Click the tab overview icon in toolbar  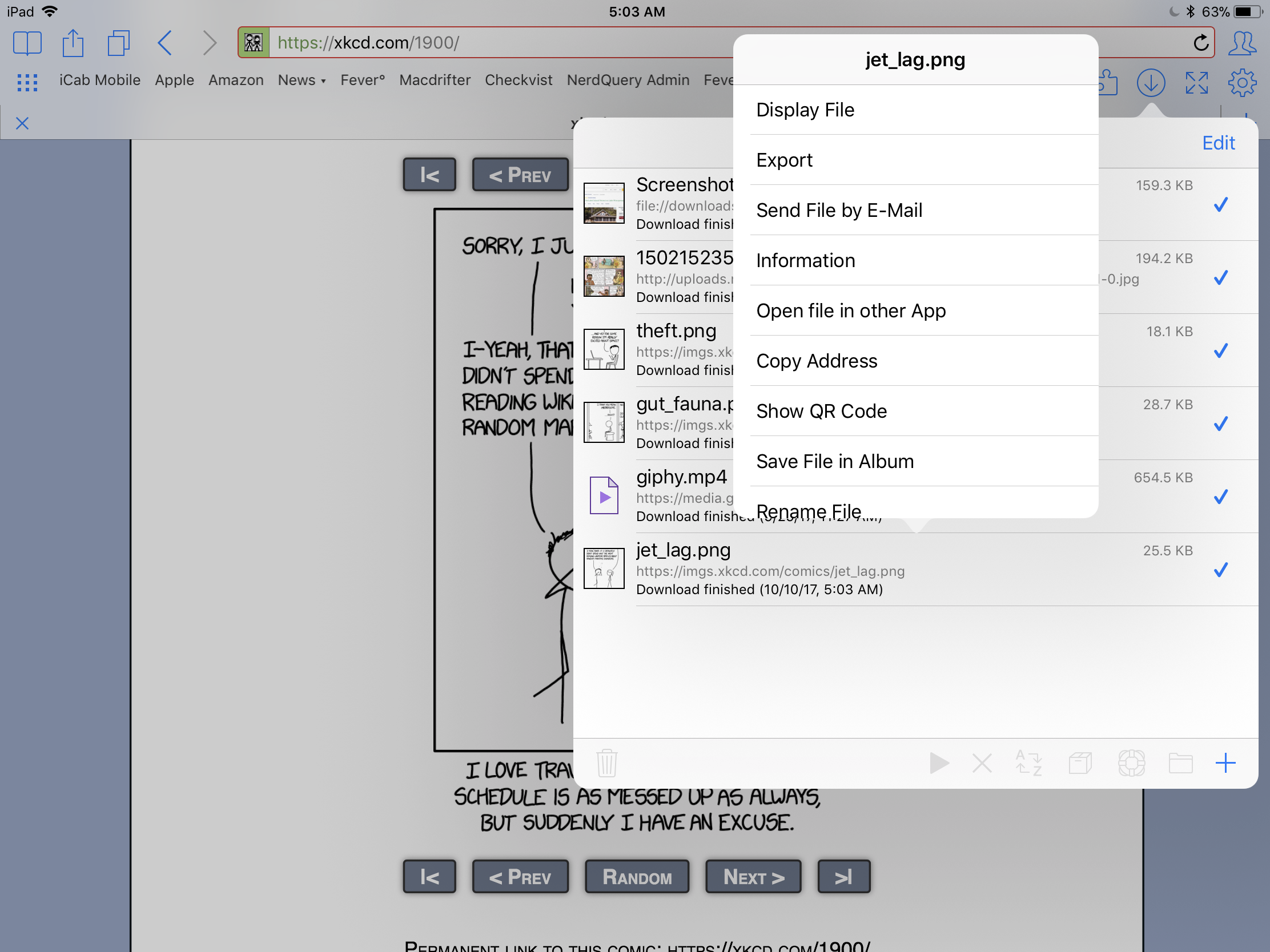pos(118,42)
